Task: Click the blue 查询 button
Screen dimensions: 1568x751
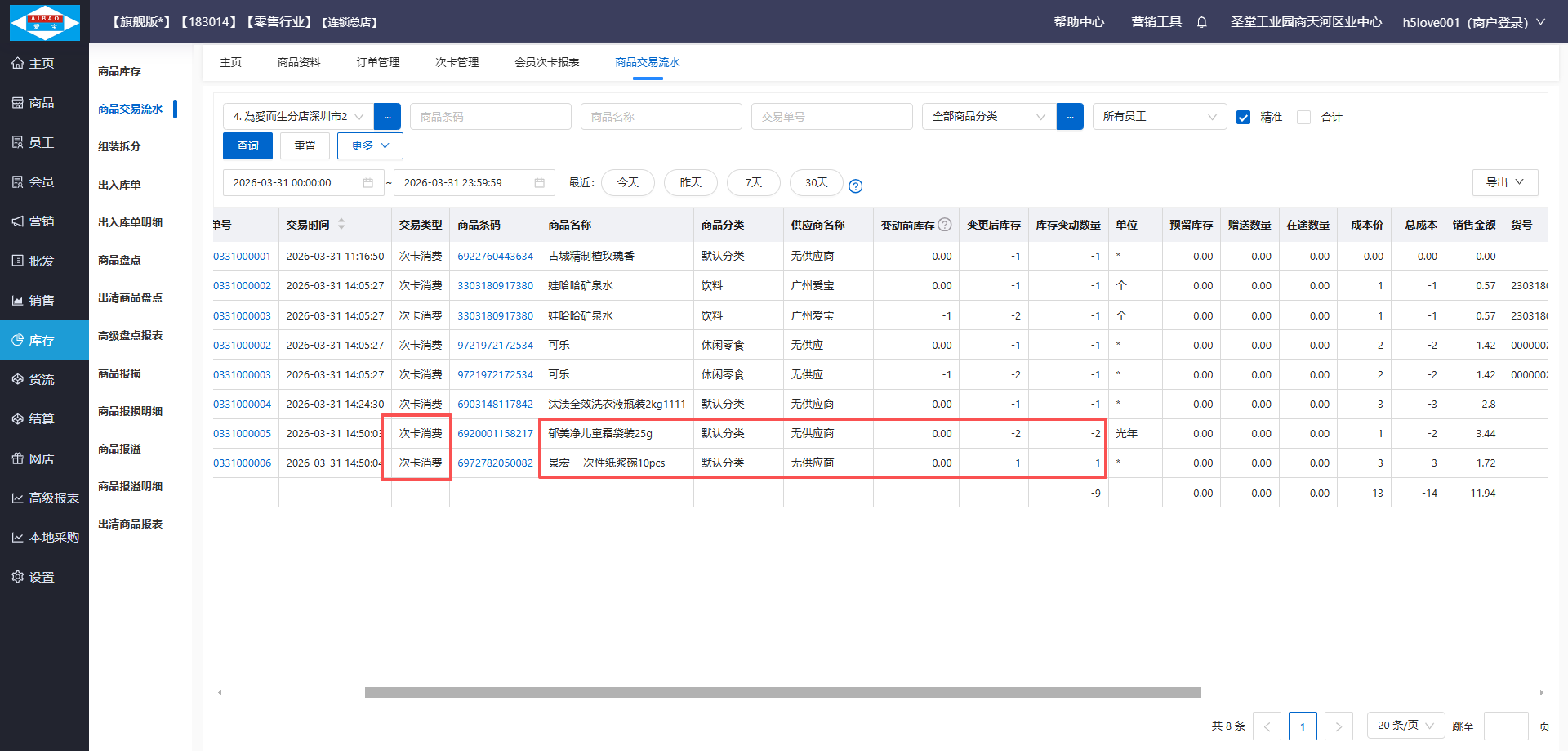Action: pyautogui.click(x=247, y=146)
